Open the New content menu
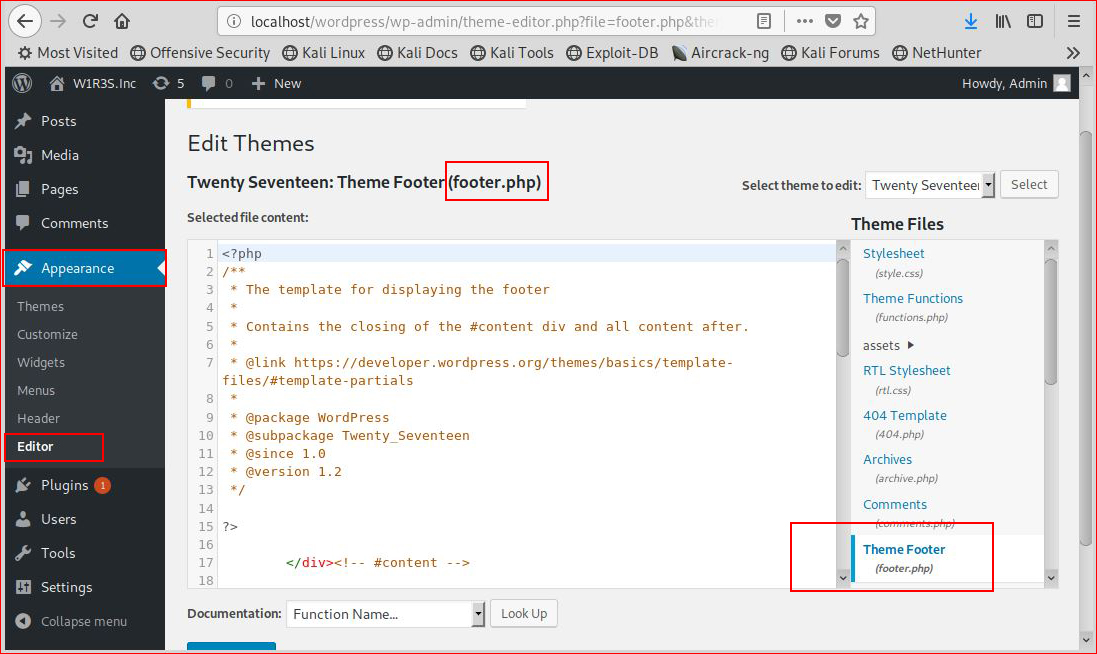1097x654 pixels. coord(276,83)
